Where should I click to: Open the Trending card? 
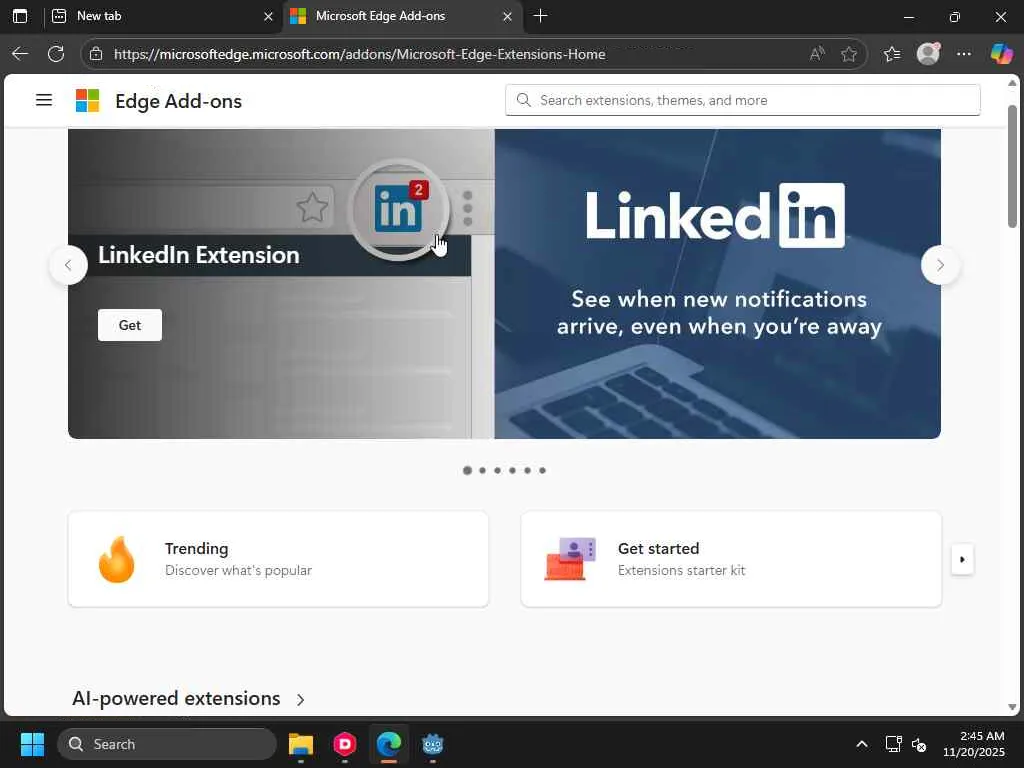tap(278, 559)
